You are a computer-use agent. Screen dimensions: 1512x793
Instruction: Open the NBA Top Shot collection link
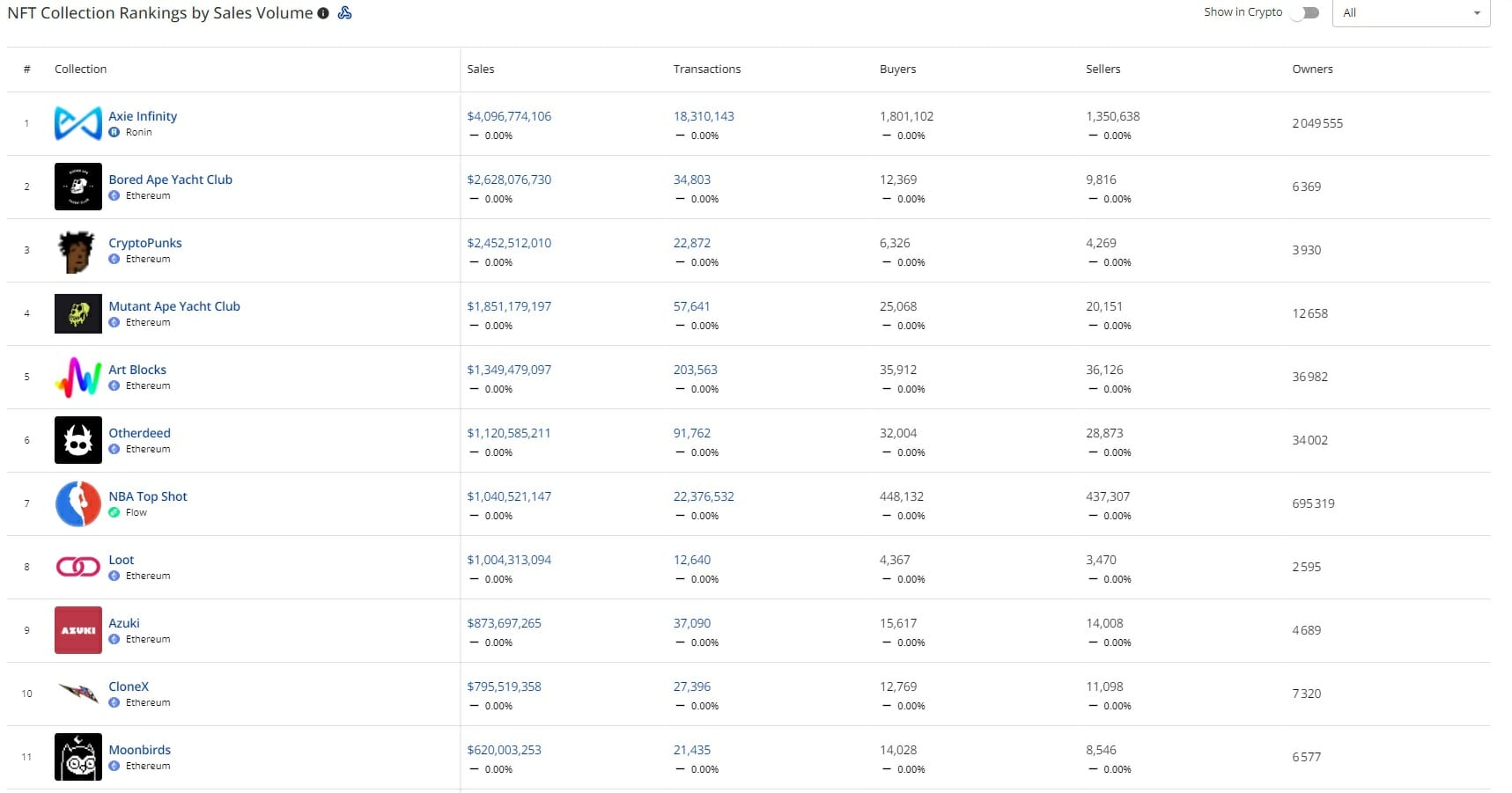[x=148, y=496]
